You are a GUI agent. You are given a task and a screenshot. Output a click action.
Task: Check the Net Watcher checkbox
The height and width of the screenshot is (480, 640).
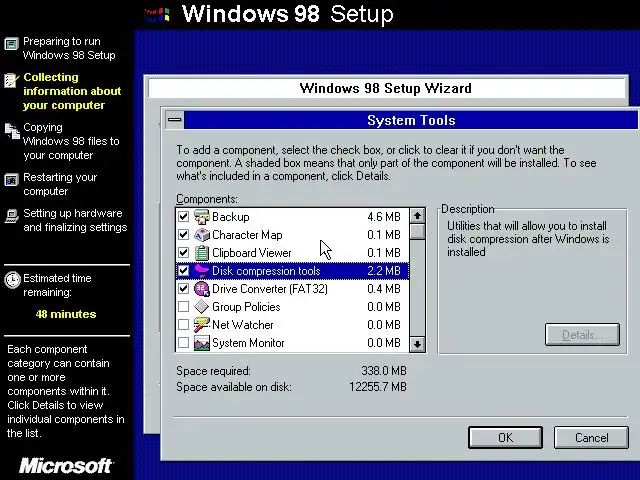tap(183, 324)
